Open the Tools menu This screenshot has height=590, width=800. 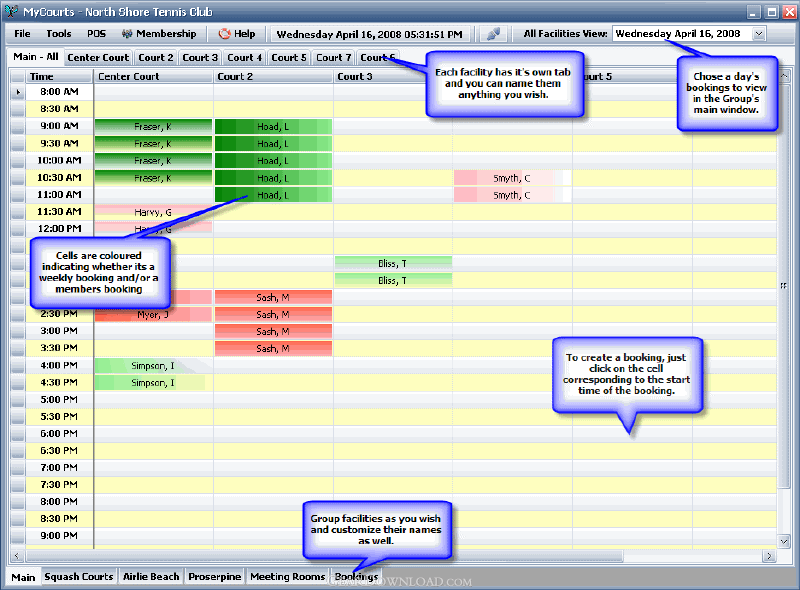tap(59, 34)
